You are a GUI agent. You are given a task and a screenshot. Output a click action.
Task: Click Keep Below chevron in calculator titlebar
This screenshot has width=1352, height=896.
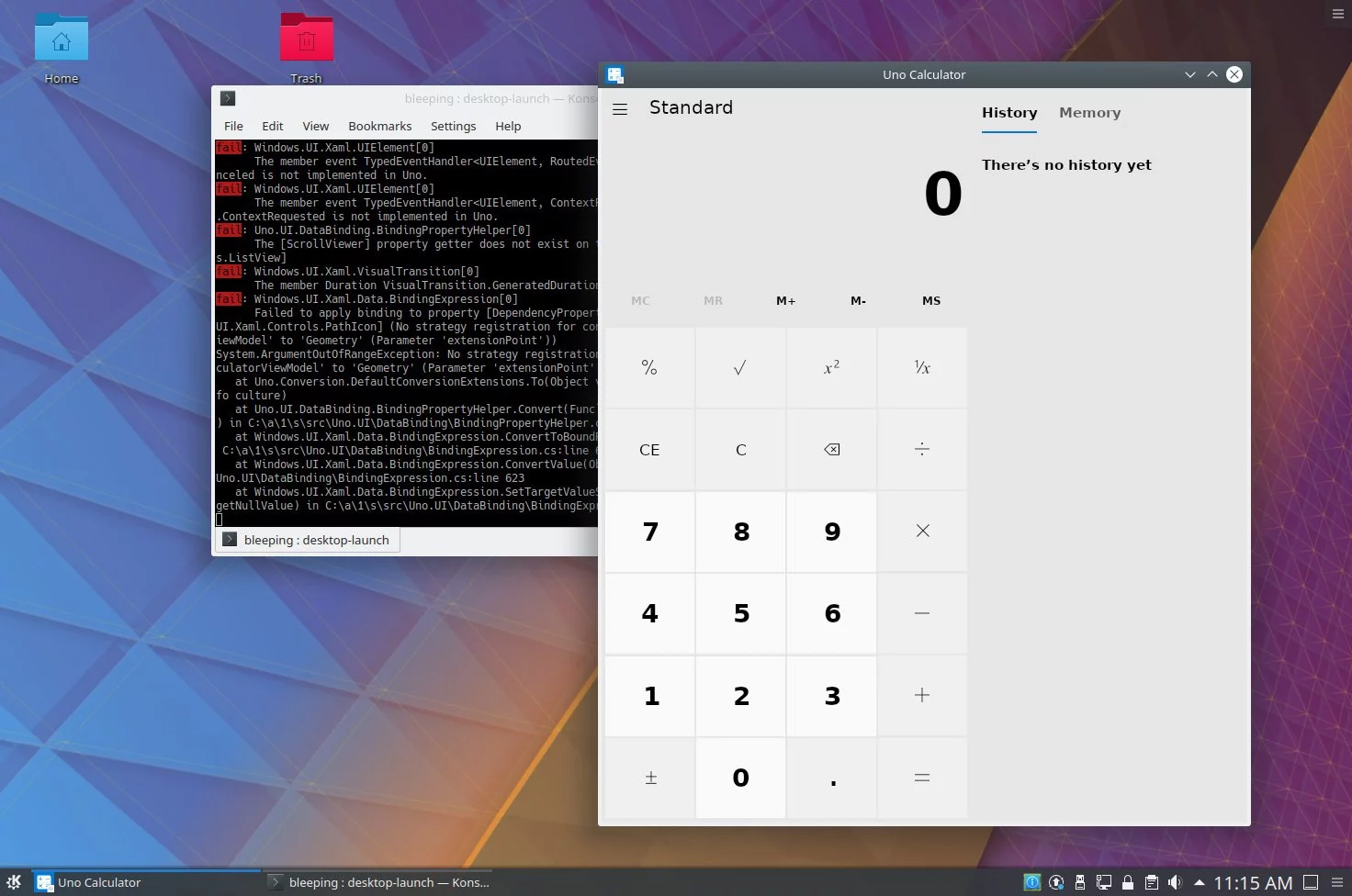[x=1190, y=74]
